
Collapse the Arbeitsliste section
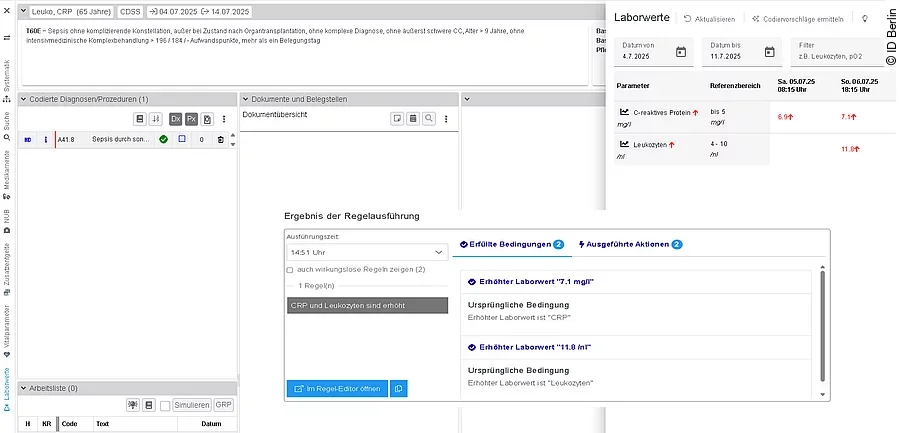[24, 388]
